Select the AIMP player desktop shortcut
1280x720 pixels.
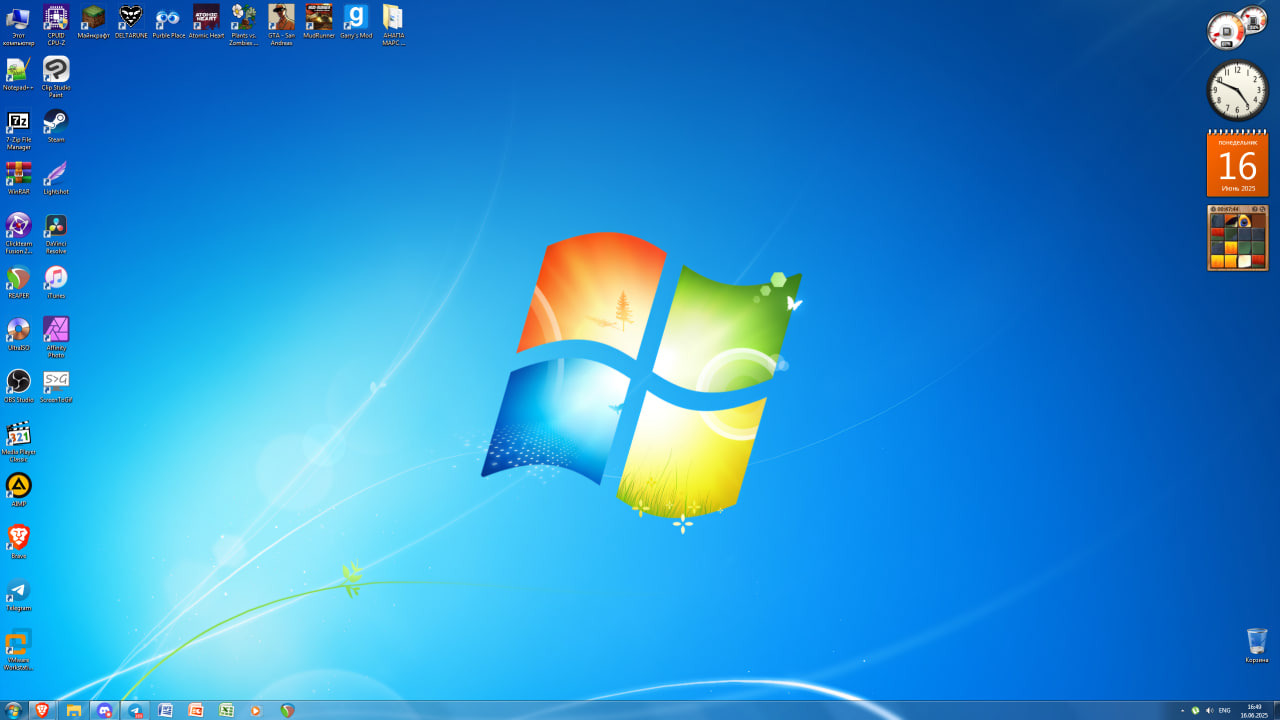pos(18,490)
